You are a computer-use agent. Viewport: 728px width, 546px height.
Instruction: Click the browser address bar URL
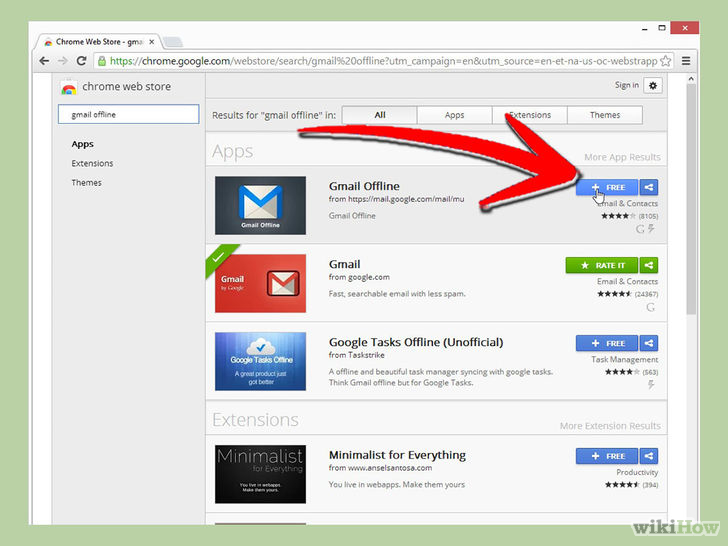pyautogui.click(x=383, y=61)
